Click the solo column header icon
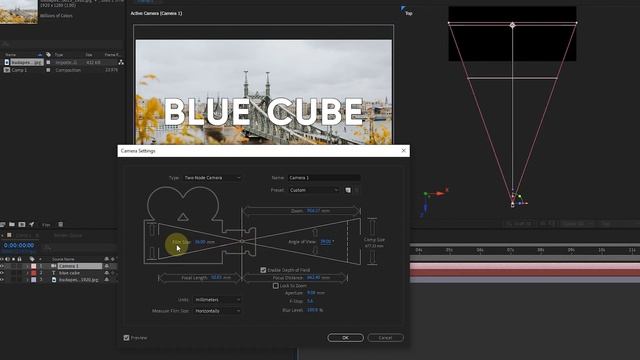 [13, 259]
